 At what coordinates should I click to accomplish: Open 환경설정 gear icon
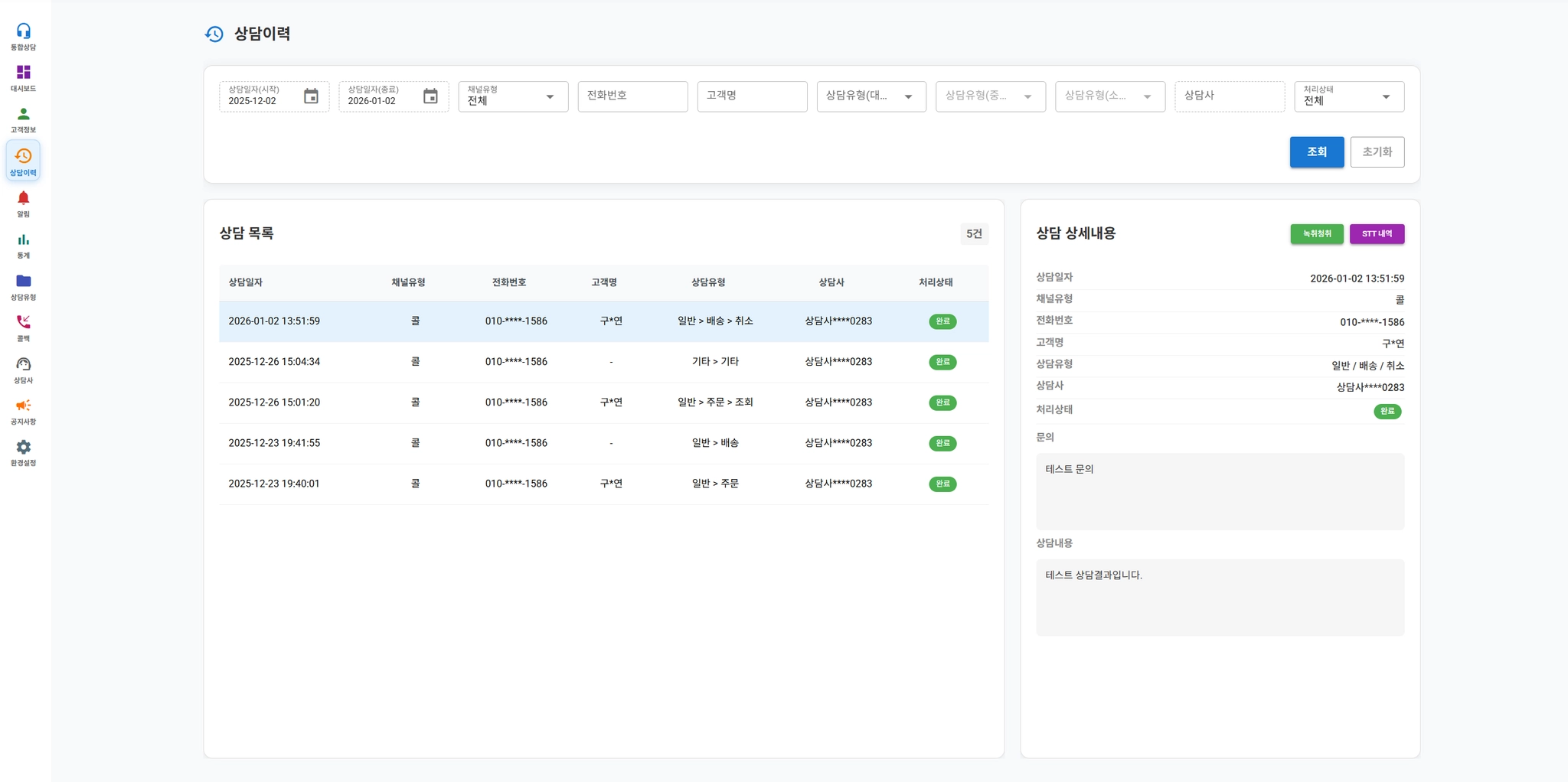pyautogui.click(x=23, y=452)
